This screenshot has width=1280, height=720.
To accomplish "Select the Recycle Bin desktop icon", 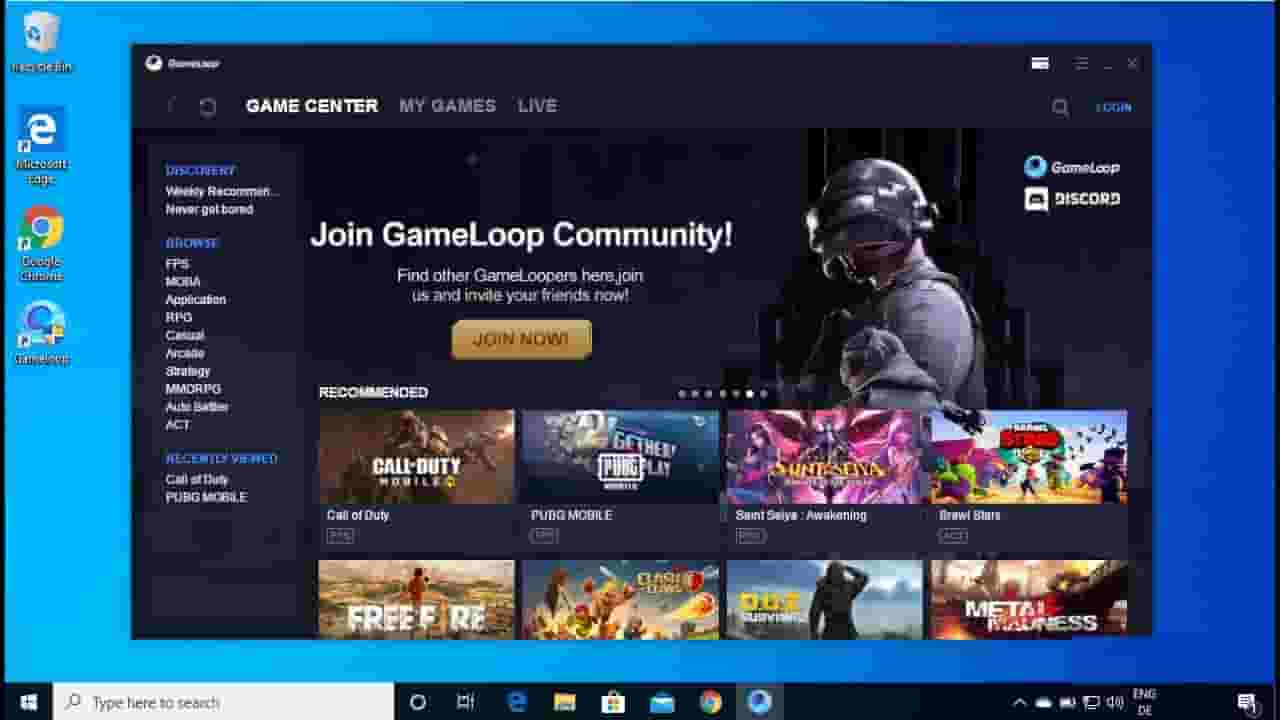I will (41, 43).
